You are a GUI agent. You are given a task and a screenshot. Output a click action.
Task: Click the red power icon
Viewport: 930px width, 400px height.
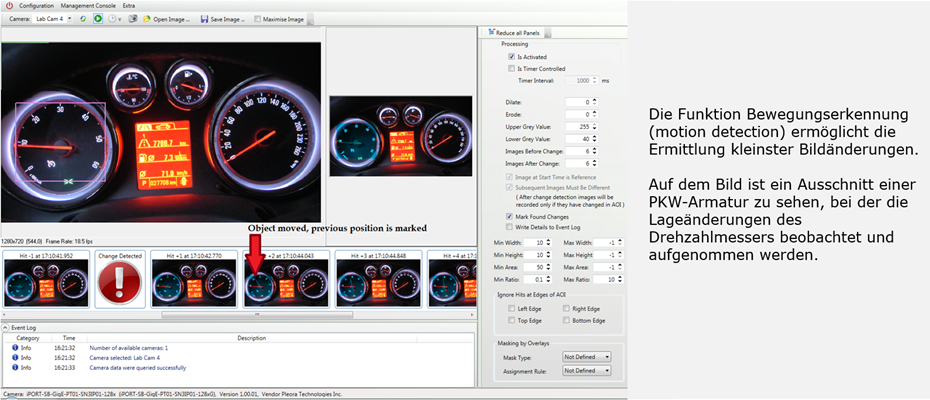[x=9, y=6]
